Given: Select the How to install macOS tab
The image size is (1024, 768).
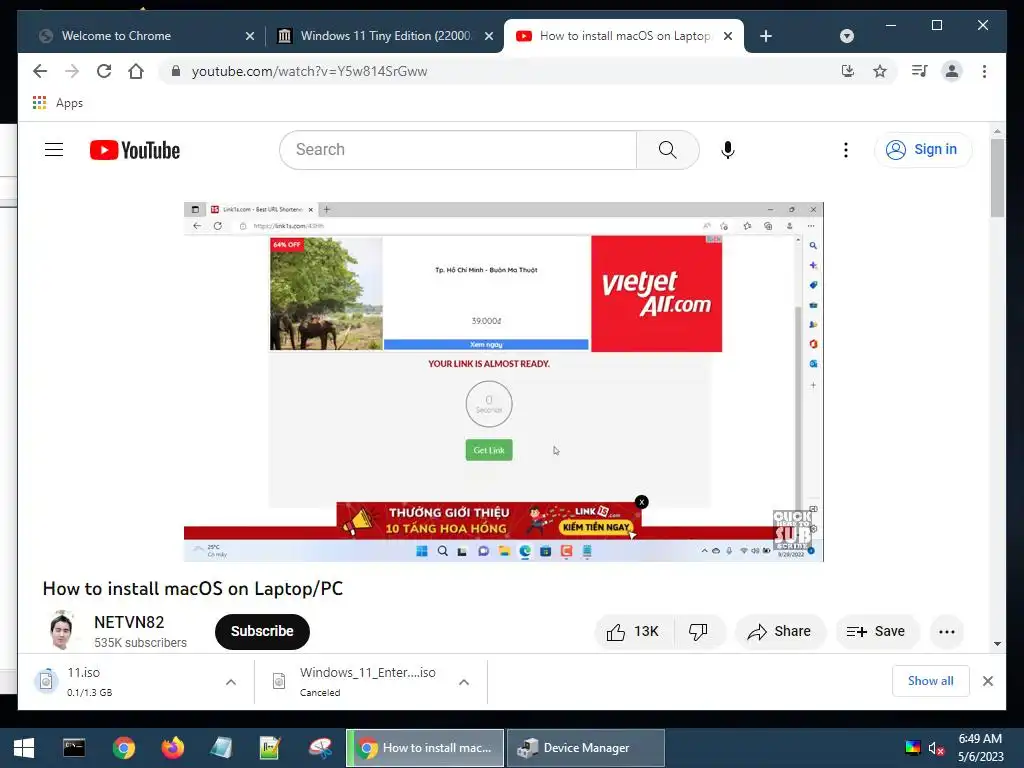Looking at the screenshot, I should click(x=624, y=36).
